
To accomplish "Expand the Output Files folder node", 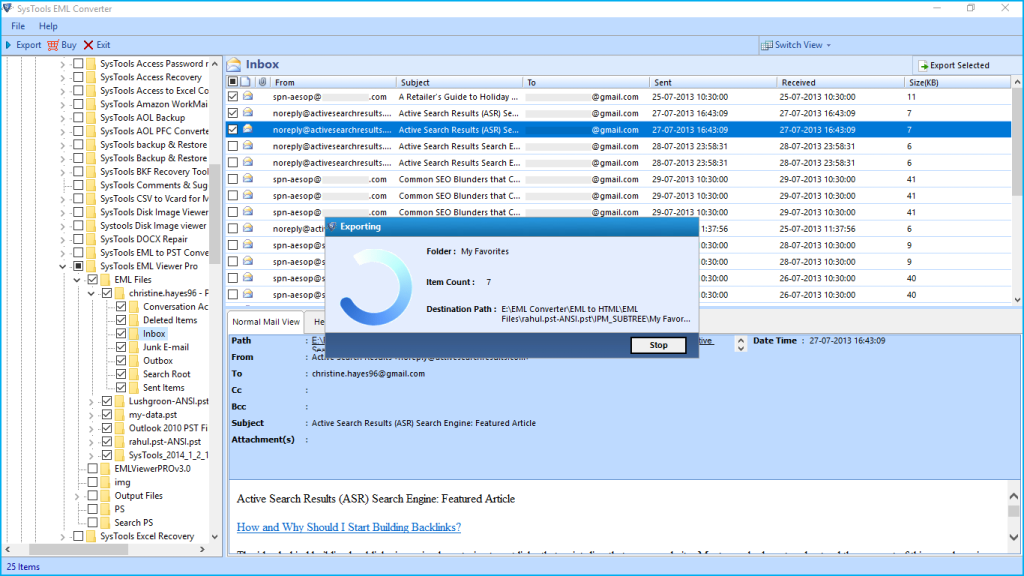I will 77,496.
